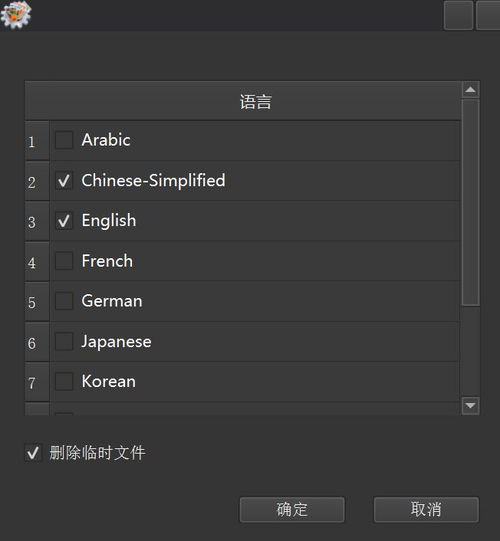Check the Korean language checkbox
This screenshot has height=541, width=500.
pos(64,382)
